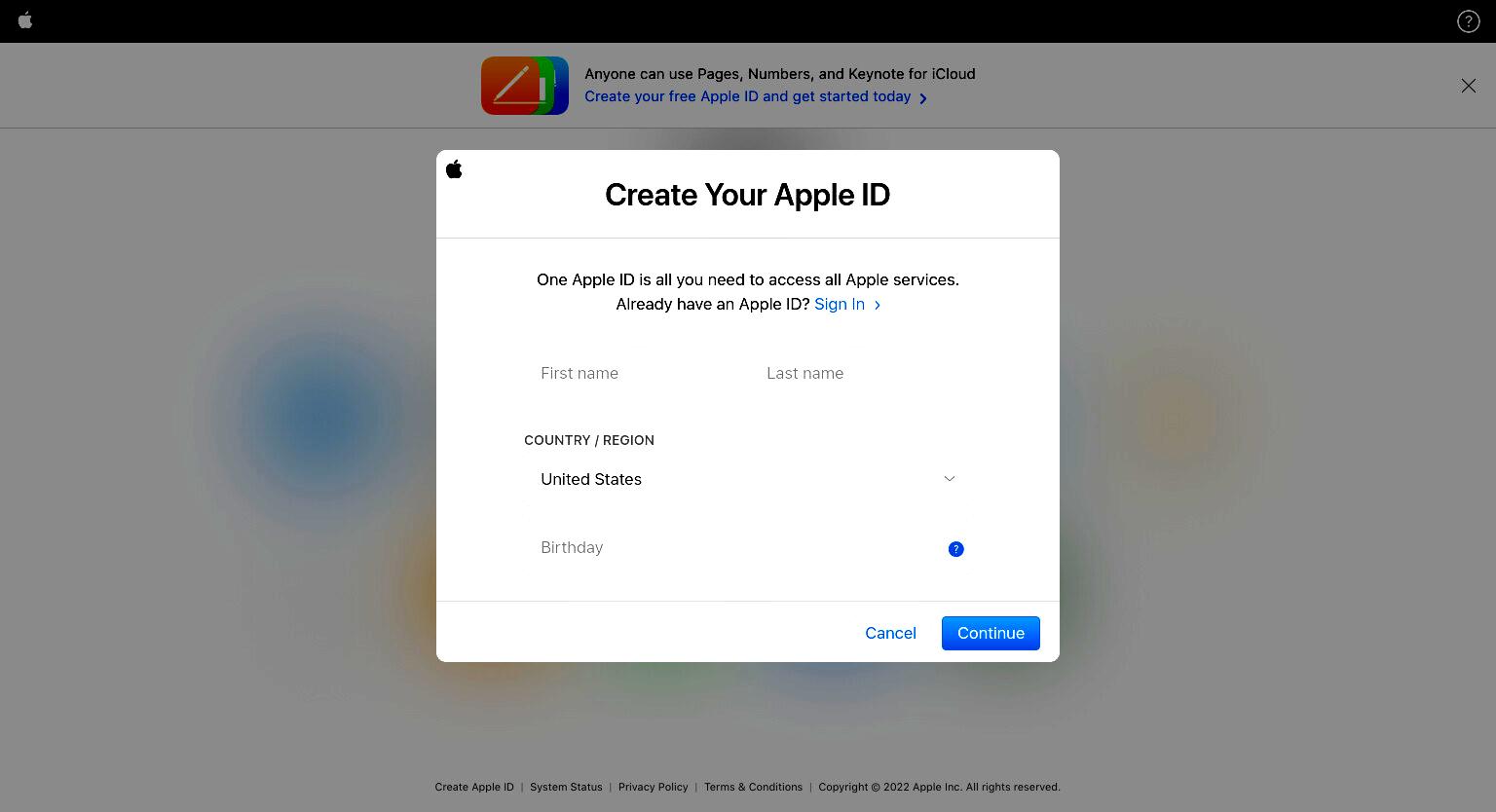Click the copyright 2022 Apple Inc. text
The height and width of the screenshot is (812, 1496).
point(939,787)
